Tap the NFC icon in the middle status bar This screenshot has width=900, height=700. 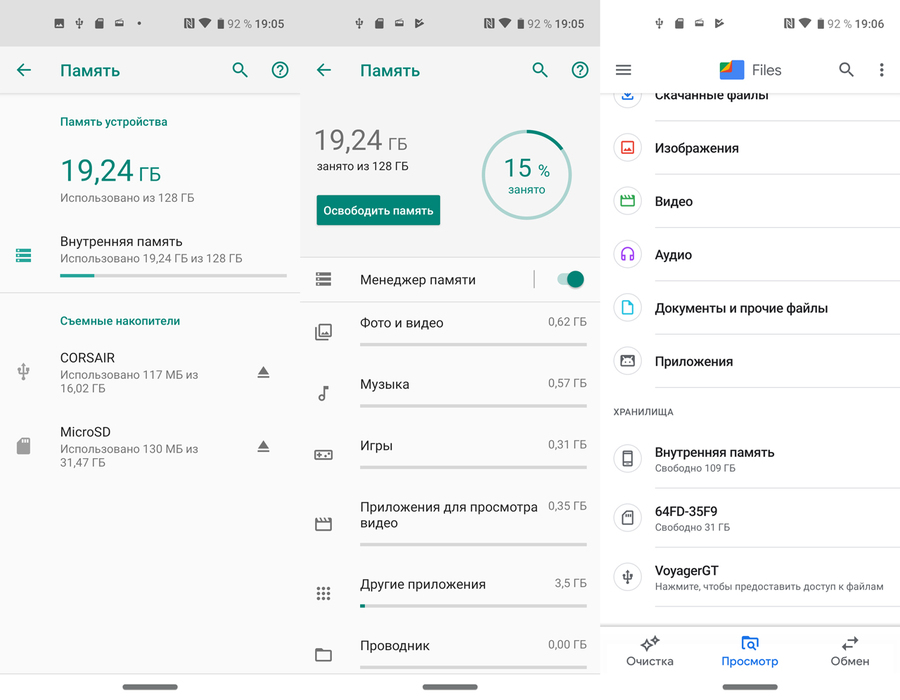[x=489, y=24]
